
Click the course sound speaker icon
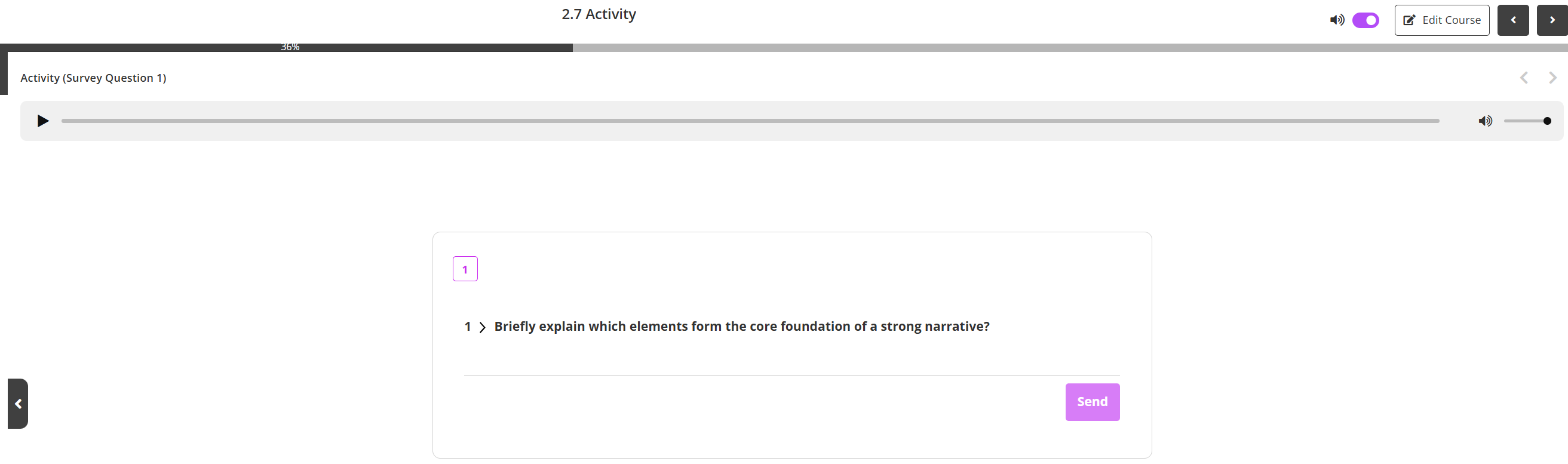[1337, 20]
